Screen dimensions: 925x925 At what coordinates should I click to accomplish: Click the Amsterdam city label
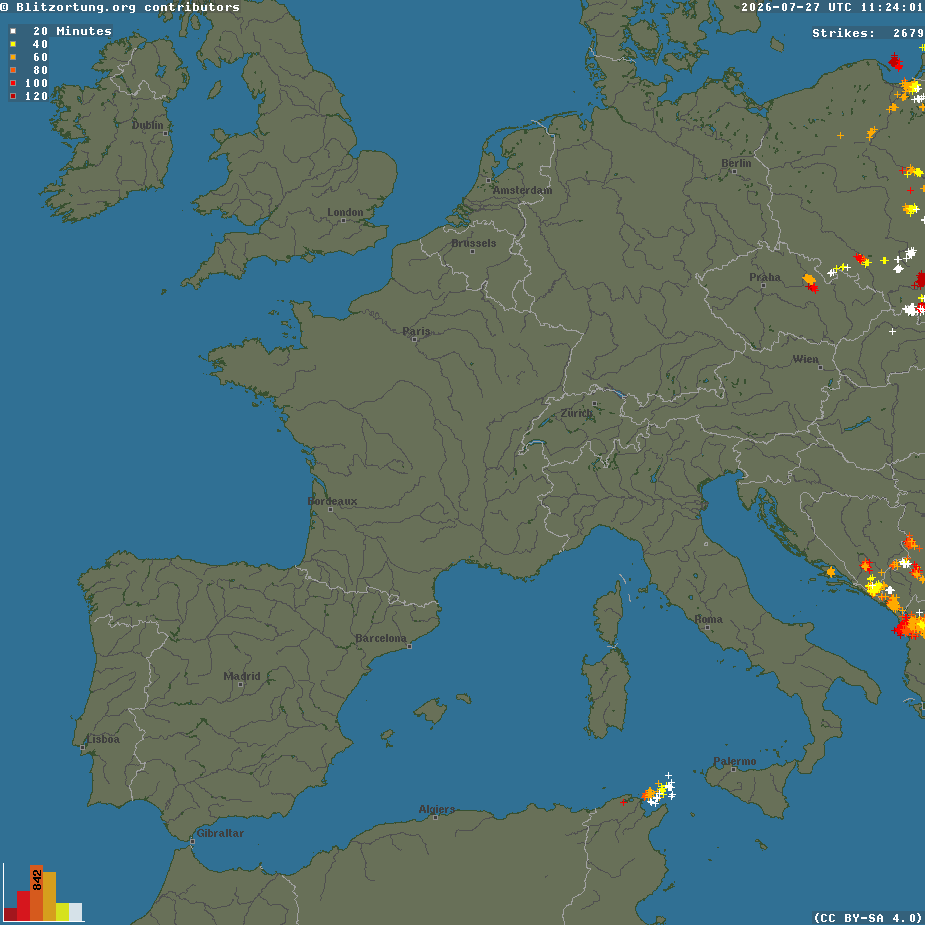(522, 190)
